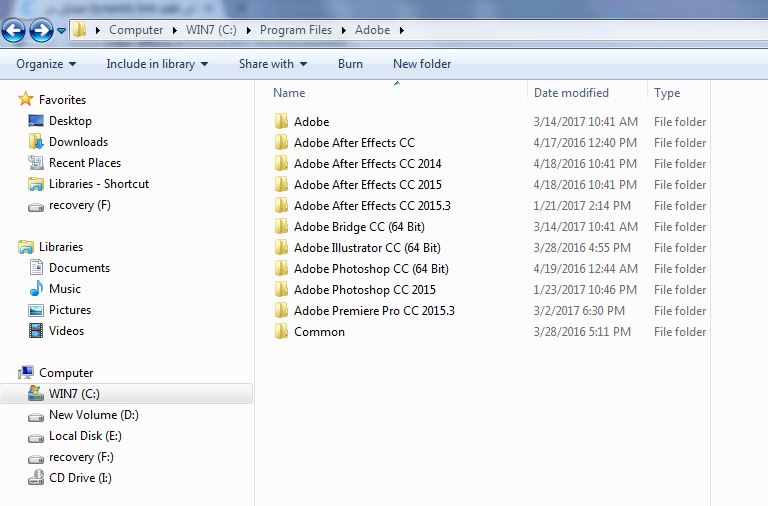
Task: Select the Adobe folder icon in file list
Action: (281, 121)
